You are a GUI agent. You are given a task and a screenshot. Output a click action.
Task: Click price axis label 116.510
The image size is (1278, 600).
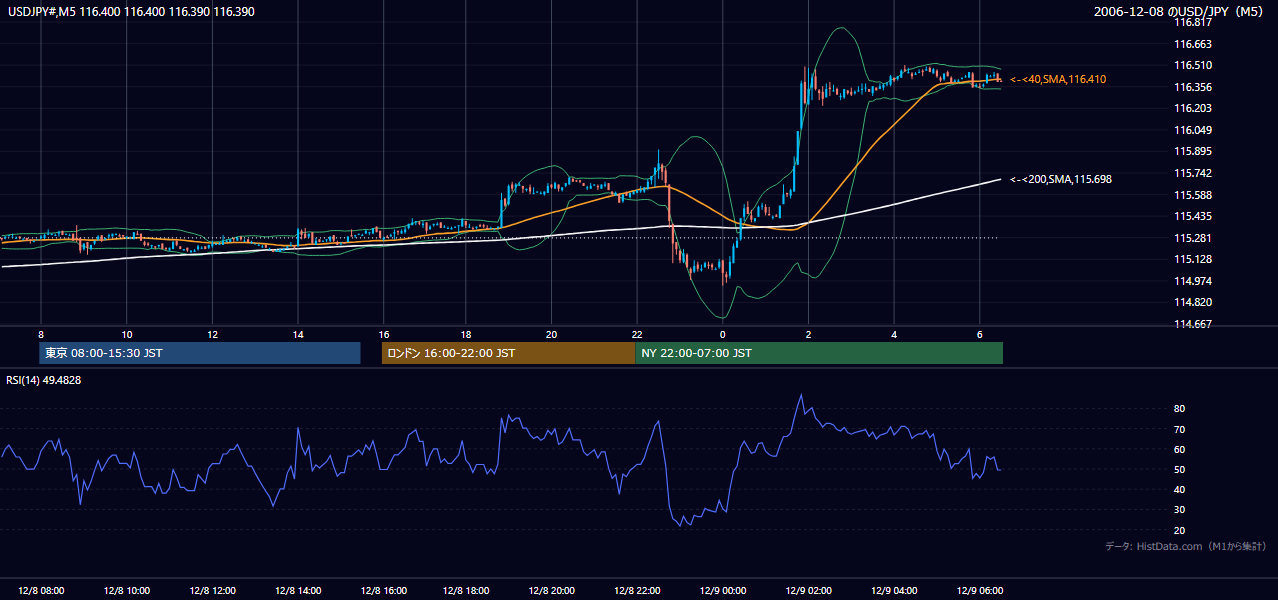click(x=1193, y=65)
